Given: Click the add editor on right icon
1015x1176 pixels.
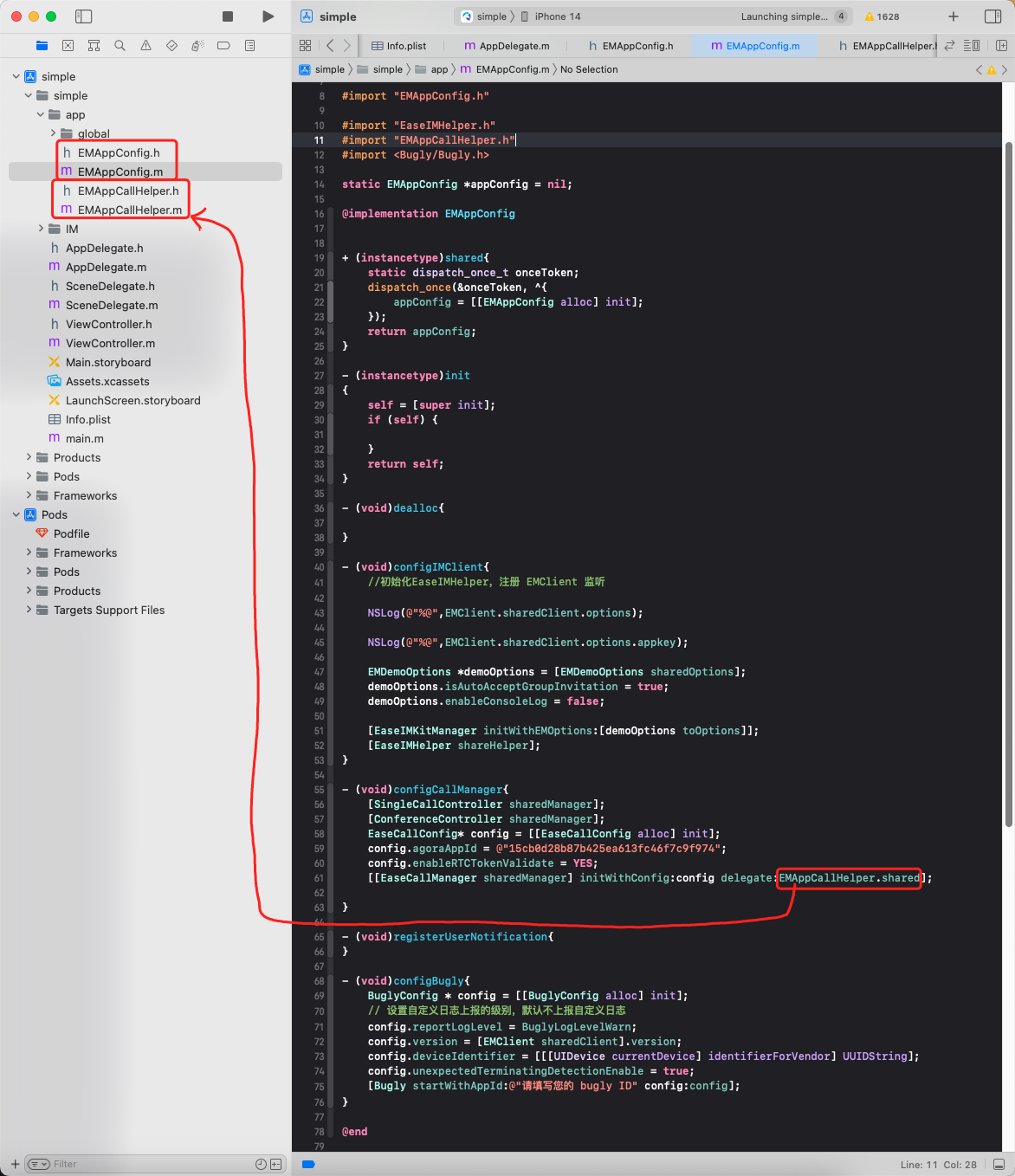Looking at the screenshot, I should tap(1001, 45).
